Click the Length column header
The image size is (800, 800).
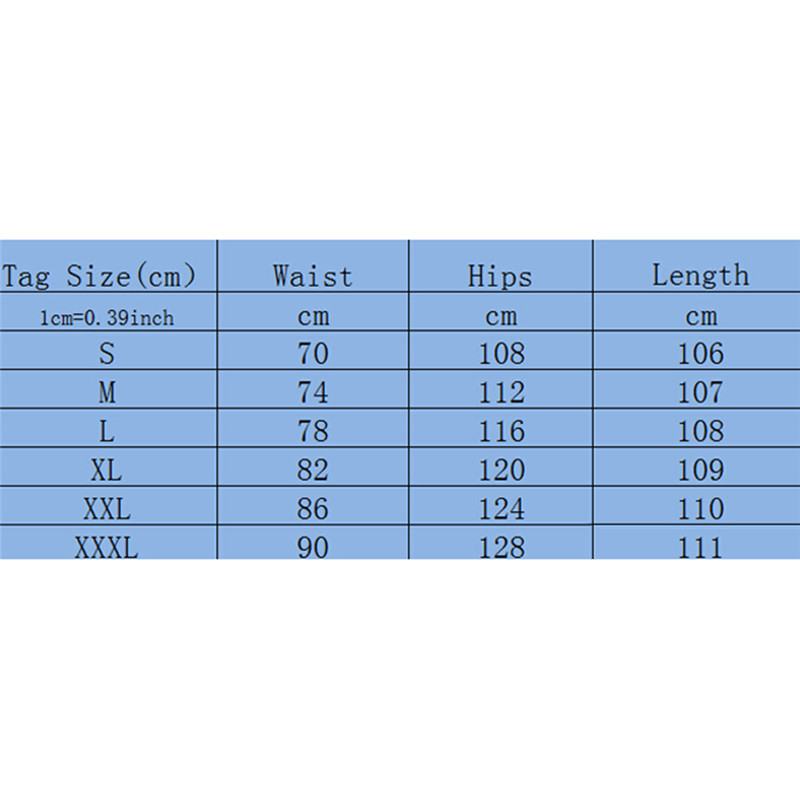[700, 275]
